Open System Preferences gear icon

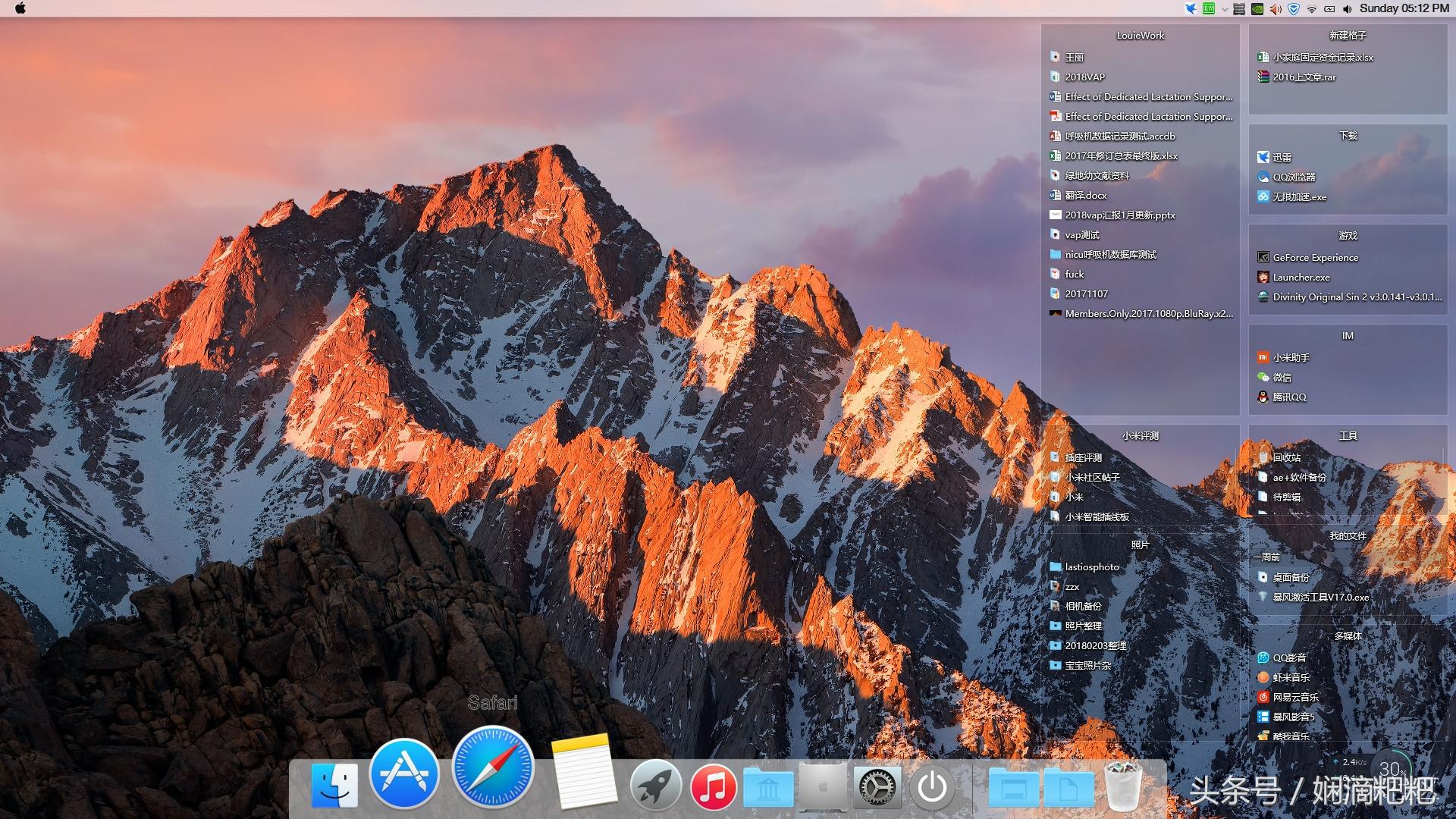click(x=877, y=787)
